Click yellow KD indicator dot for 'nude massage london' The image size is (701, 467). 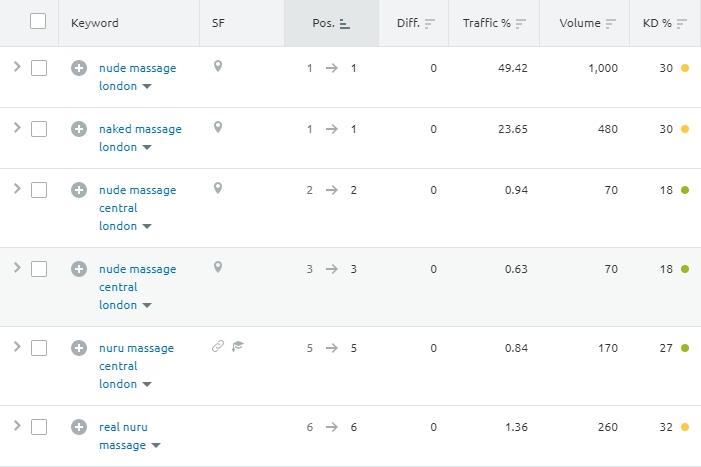[685, 68]
